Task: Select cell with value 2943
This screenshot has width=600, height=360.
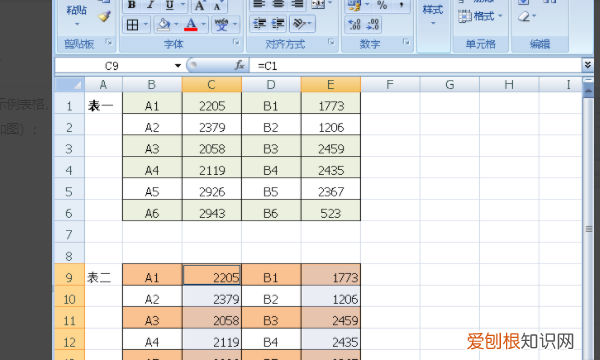Action: click(x=212, y=210)
